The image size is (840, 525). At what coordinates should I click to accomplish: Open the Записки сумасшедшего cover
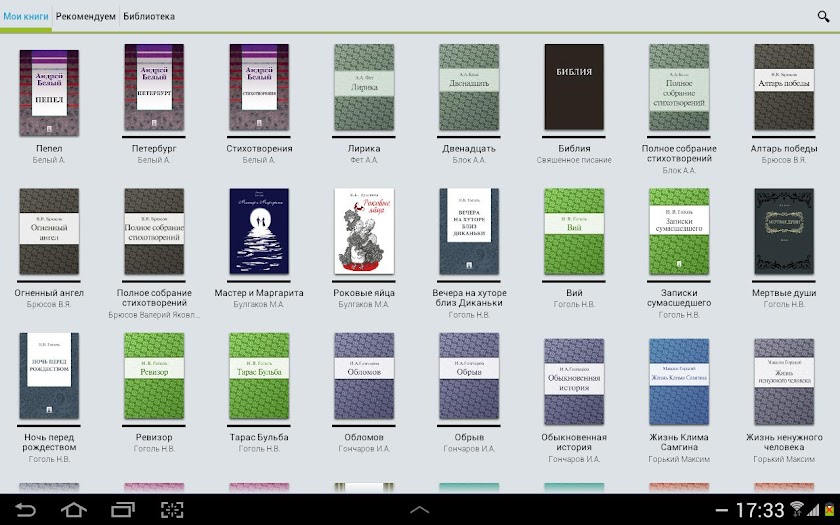coord(679,231)
